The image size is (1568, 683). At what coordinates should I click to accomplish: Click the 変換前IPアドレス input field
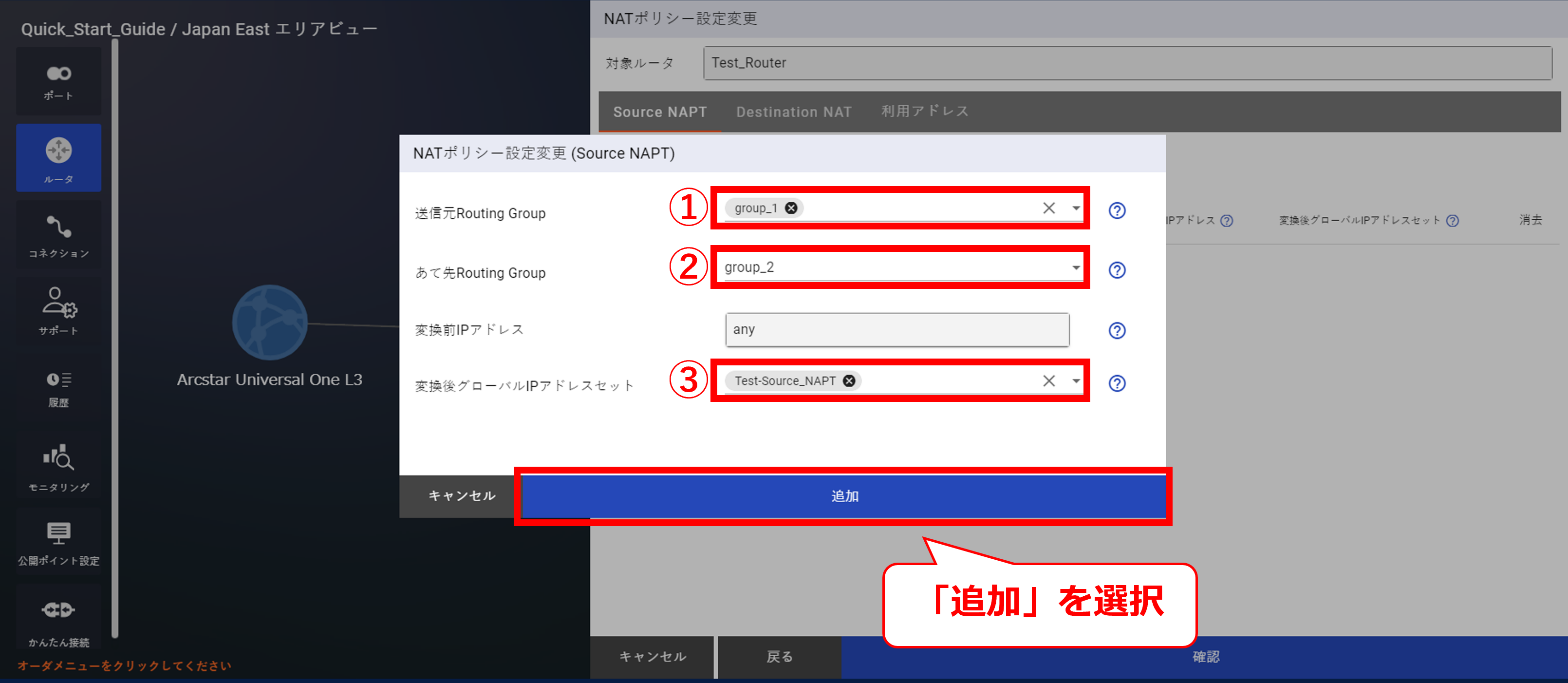[896, 330]
